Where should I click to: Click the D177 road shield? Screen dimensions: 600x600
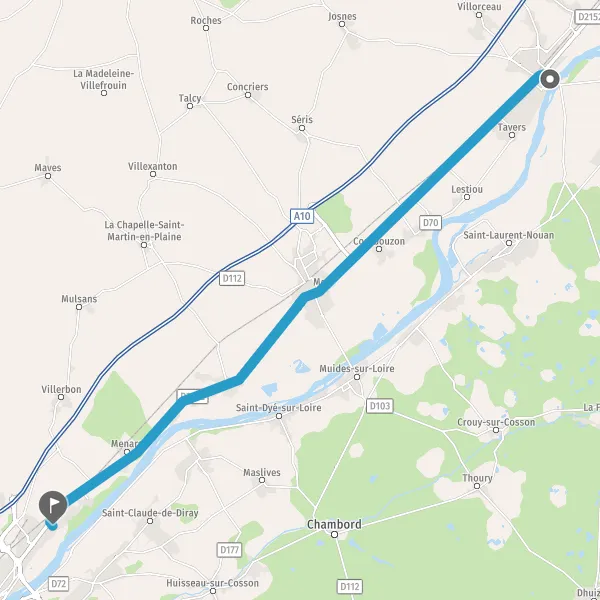pyautogui.click(x=230, y=550)
